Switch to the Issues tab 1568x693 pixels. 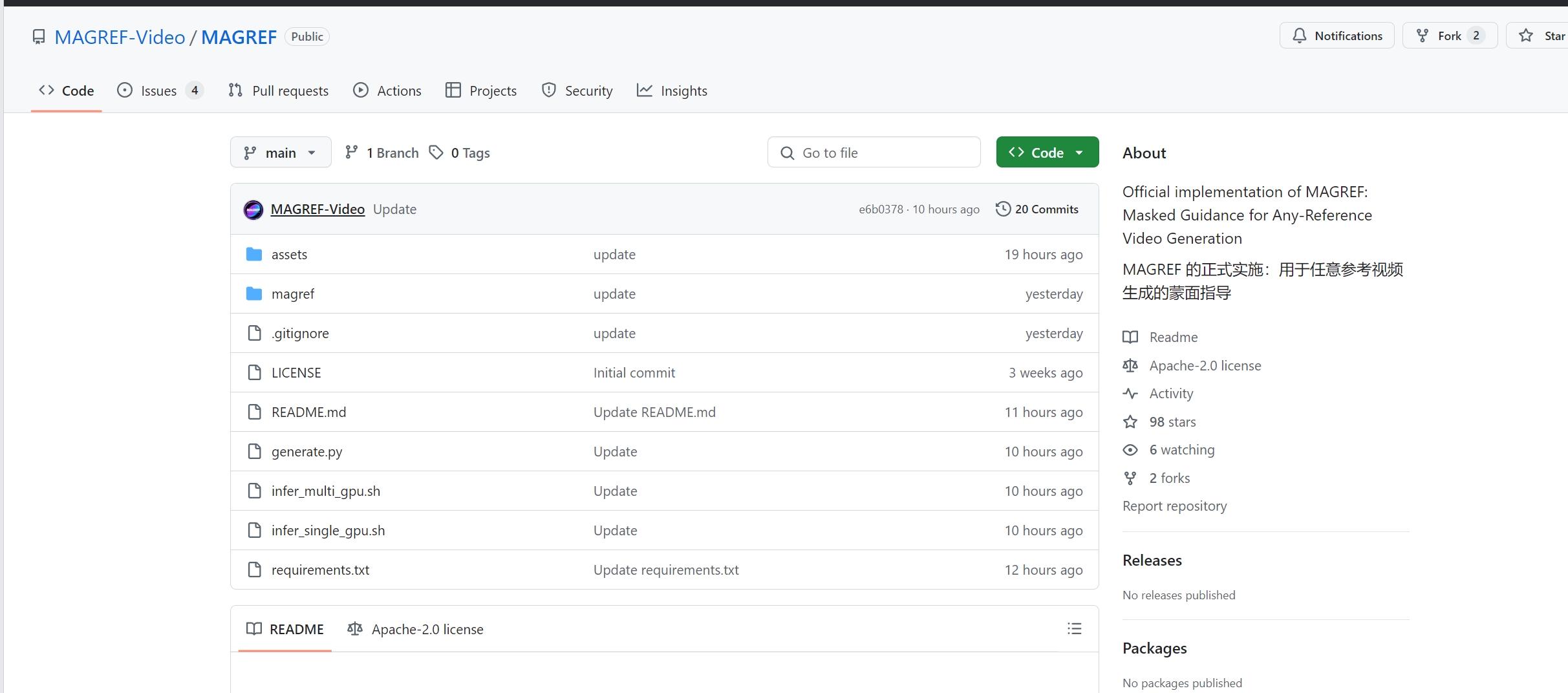click(x=160, y=91)
